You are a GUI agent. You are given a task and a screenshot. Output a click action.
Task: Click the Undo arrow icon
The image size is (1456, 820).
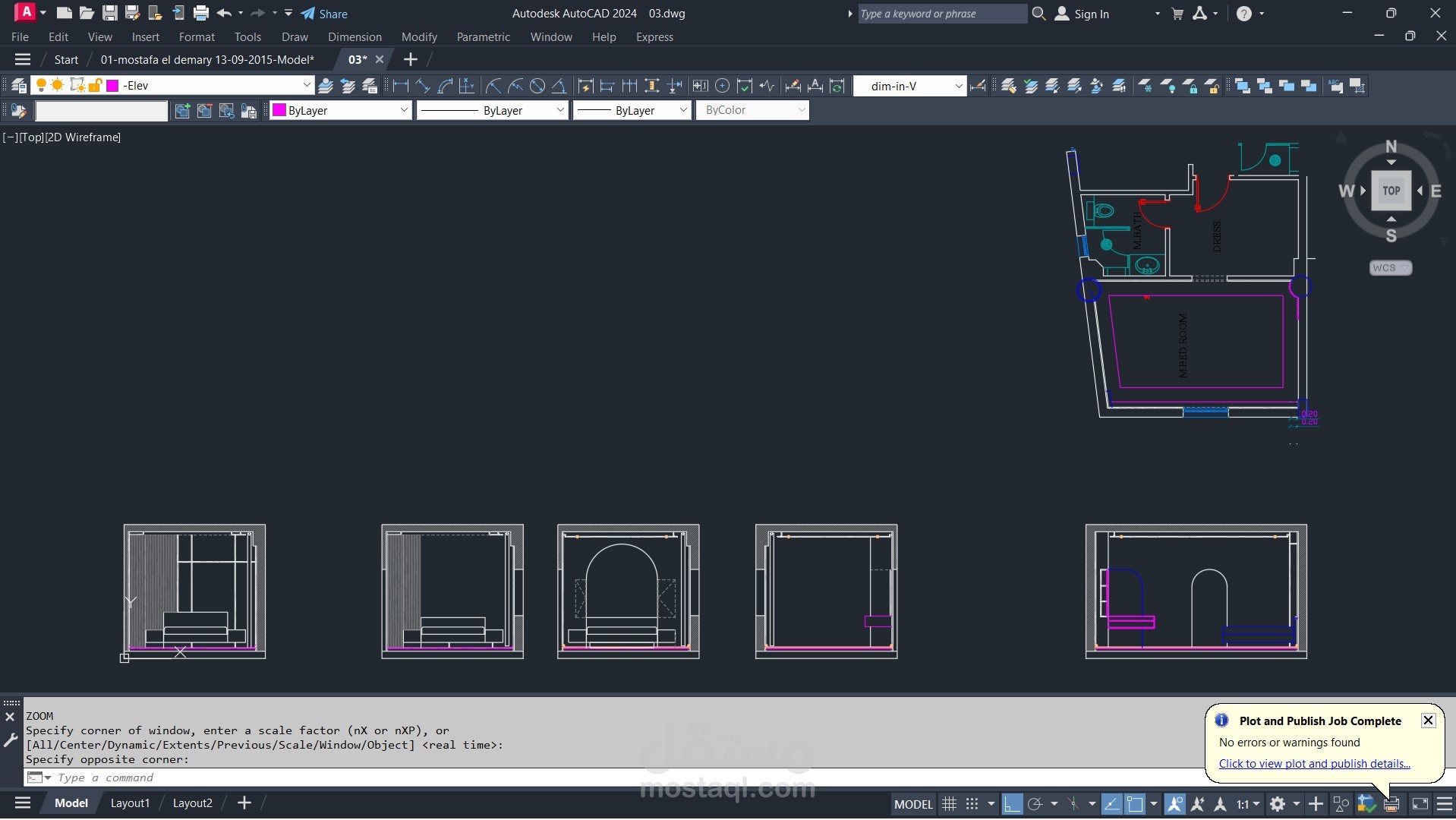pyautogui.click(x=223, y=13)
